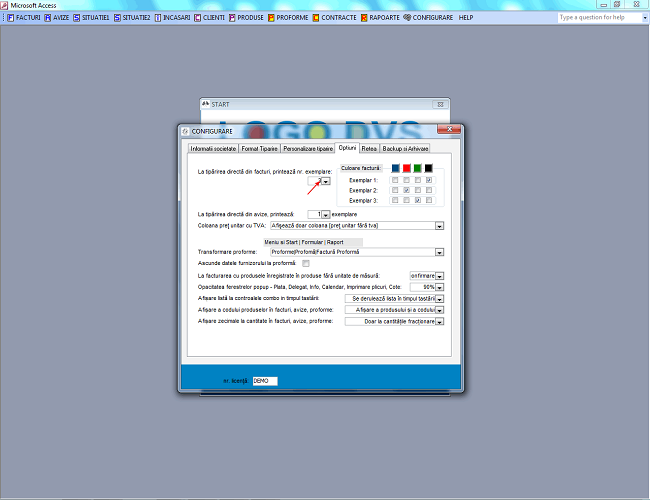This screenshot has width=650, height=500.
Task: Open the HELP menu
Action: [466, 17]
